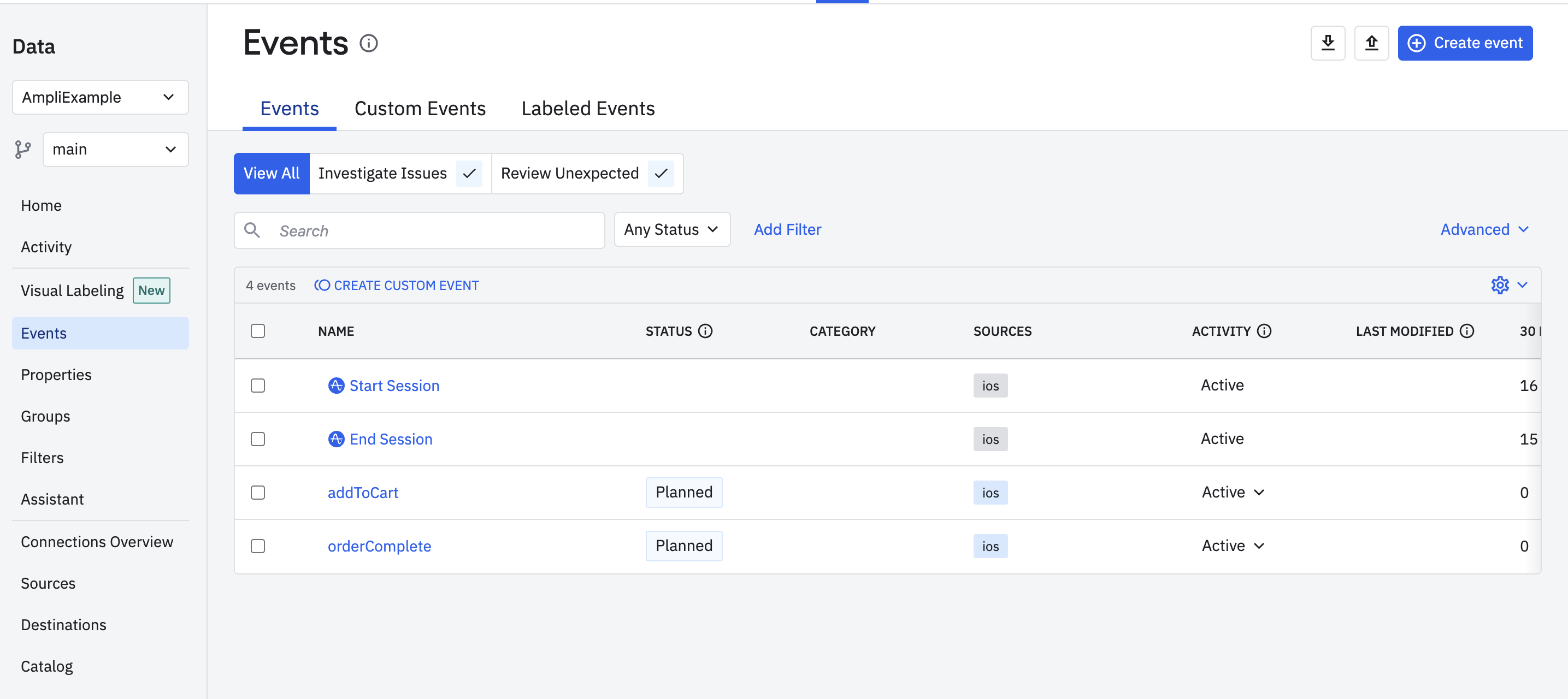Check the Start Session row checkbox
This screenshot has height=699, width=1568.
click(x=257, y=386)
